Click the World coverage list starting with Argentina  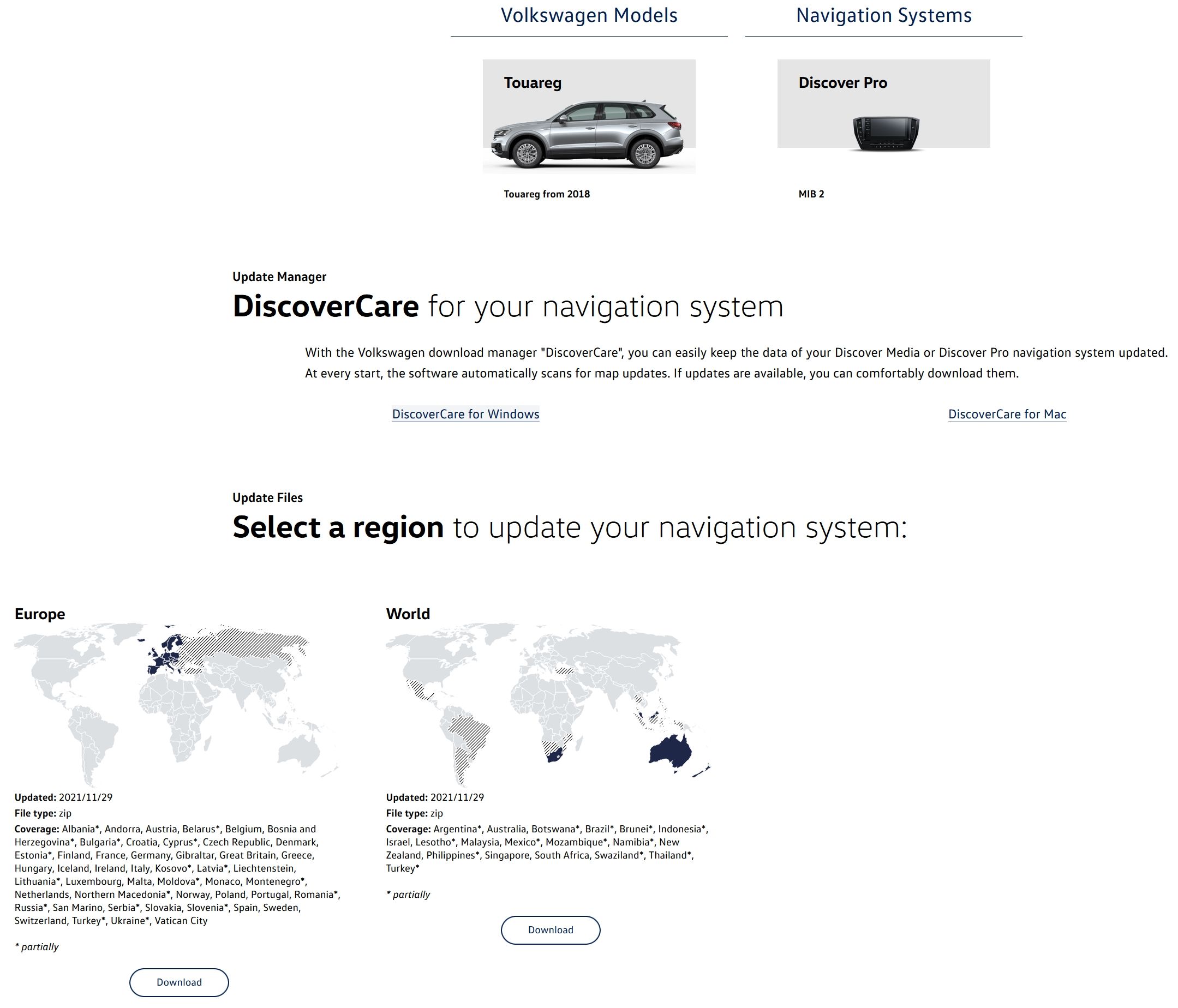pos(547,848)
